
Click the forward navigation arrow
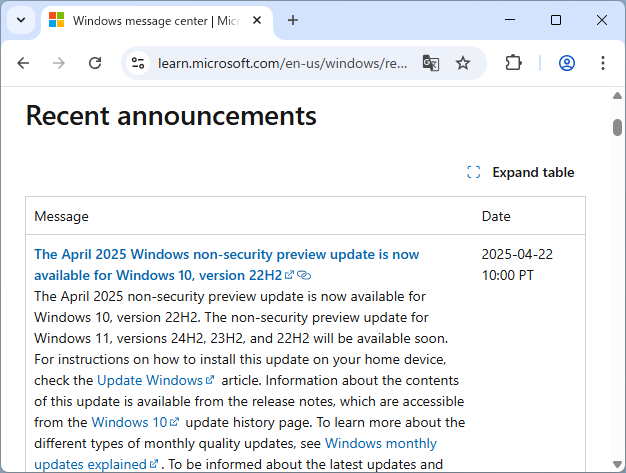(x=59, y=63)
